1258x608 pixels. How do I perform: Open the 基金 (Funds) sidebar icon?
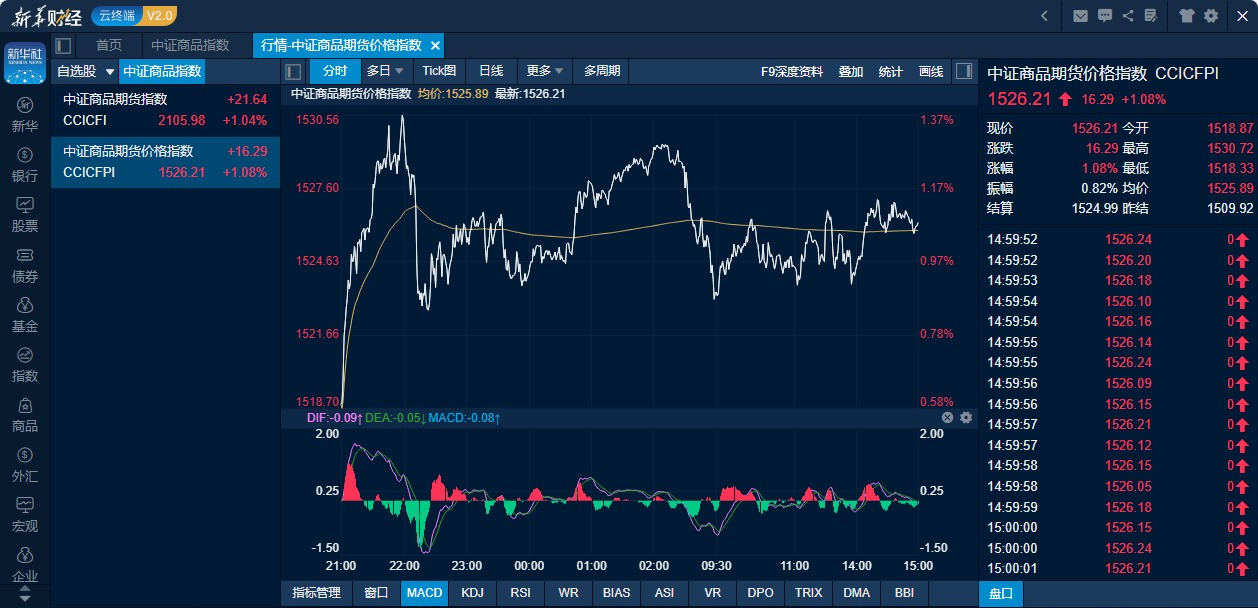(x=25, y=314)
